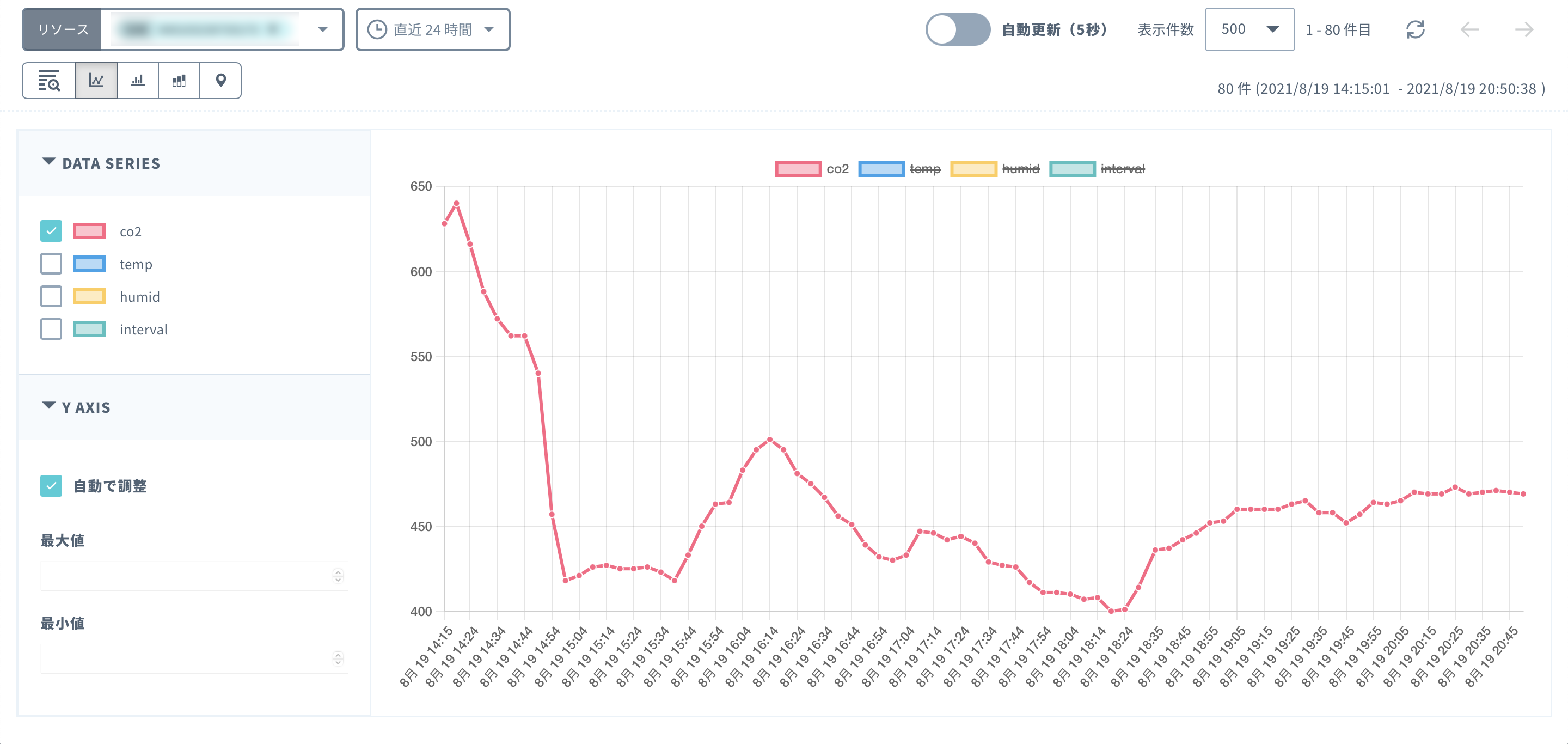Viewport: 1568px width, 744px height.
Task: Click the refresh data icon
Action: 1415,29
